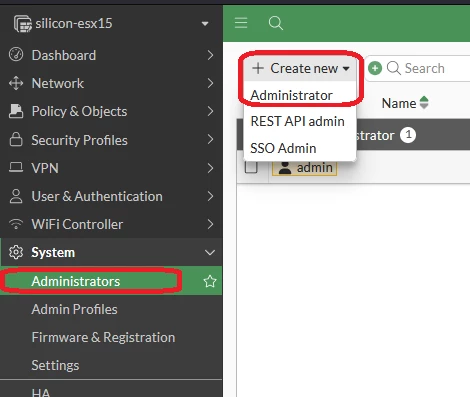Collapse the System section chevron
This screenshot has width=470, height=397.
point(210,253)
